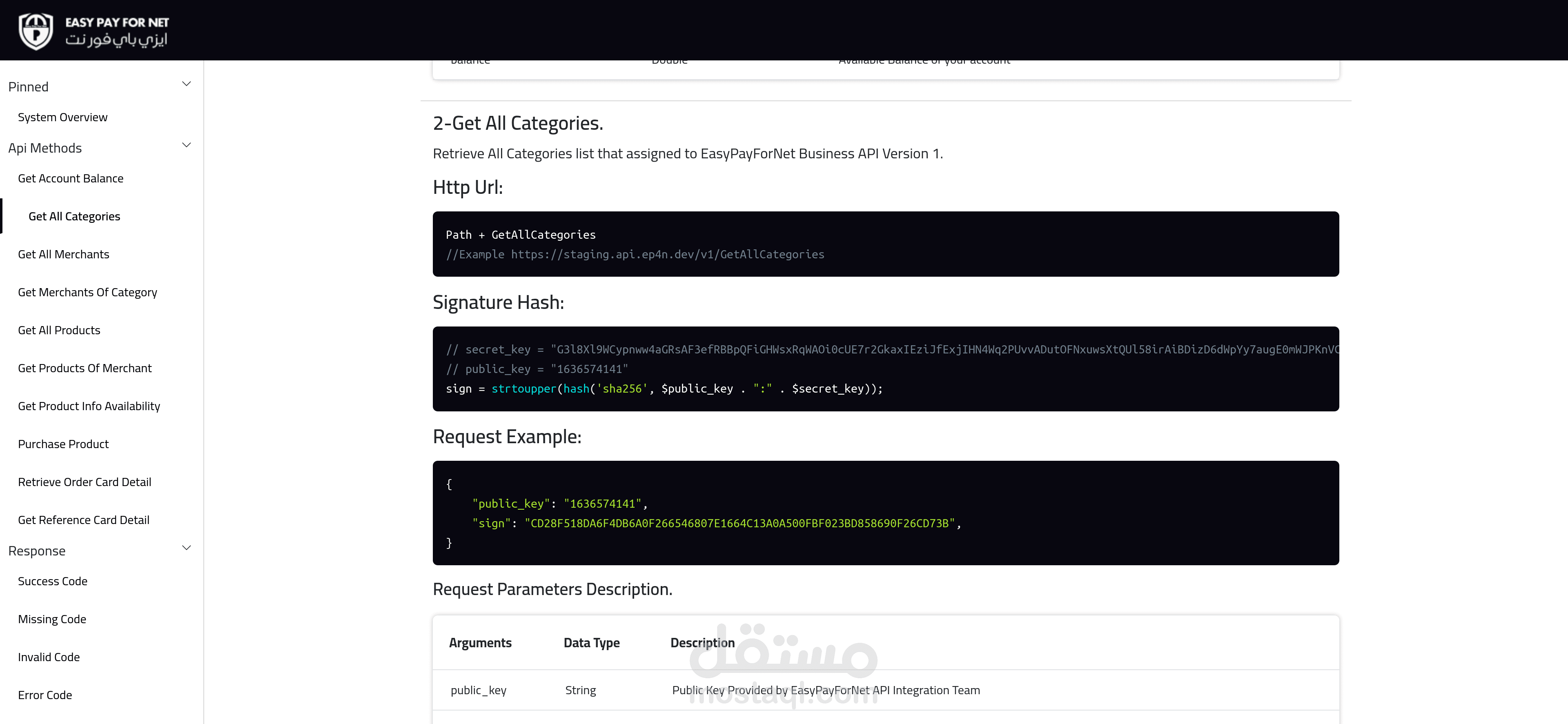Viewport: 1568px width, 724px height.
Task: Open Missing Code response page
Action: click(52, 620)
